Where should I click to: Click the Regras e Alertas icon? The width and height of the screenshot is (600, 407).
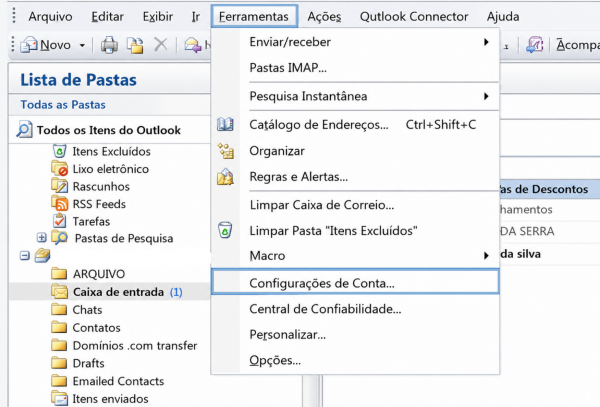point(225,177)
